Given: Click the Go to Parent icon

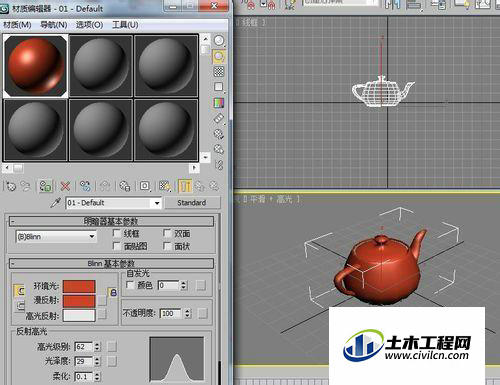Looking at the screenshot, I should (200, 186).
